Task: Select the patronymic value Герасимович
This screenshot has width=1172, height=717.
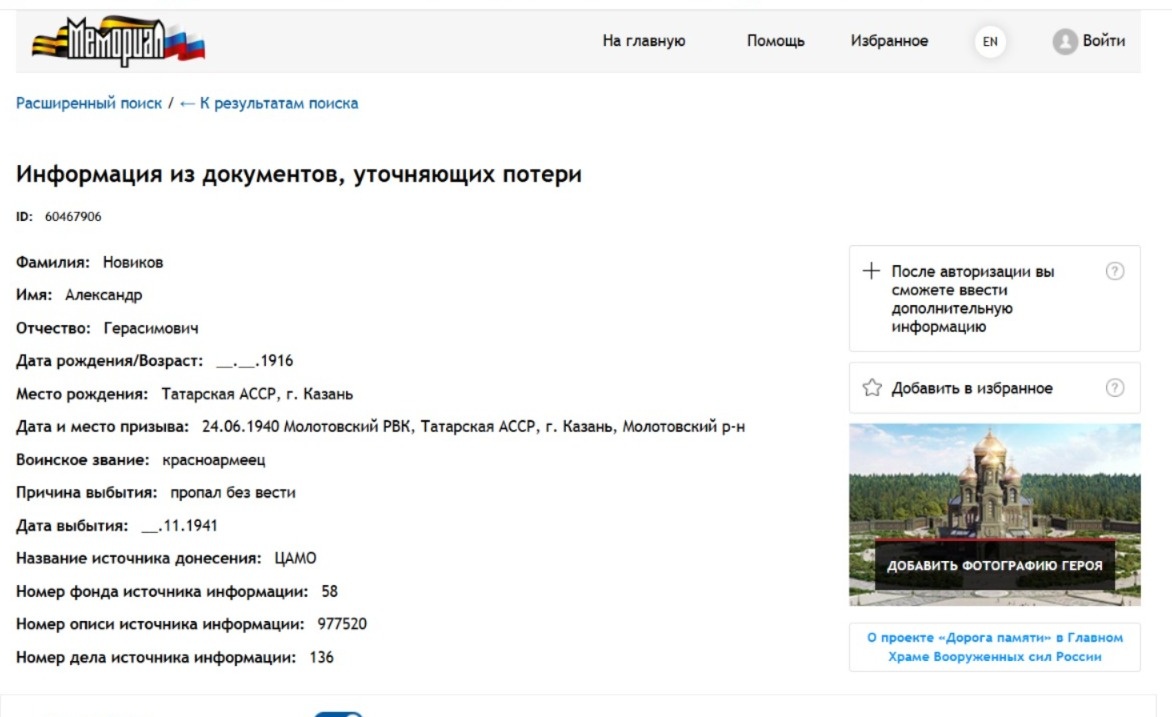Action: [151, 328]
